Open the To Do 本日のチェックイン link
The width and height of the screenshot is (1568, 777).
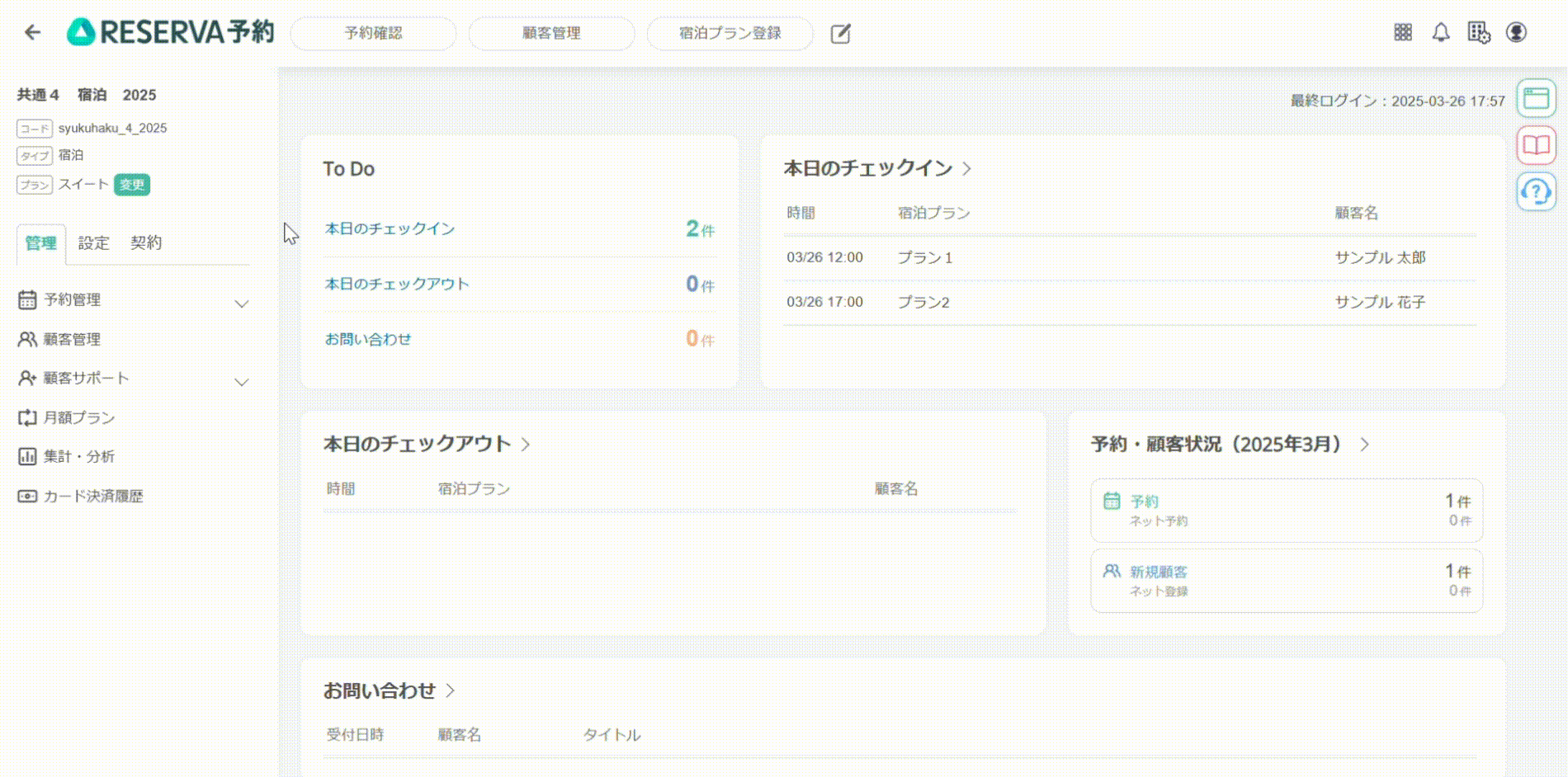(390, 228)
